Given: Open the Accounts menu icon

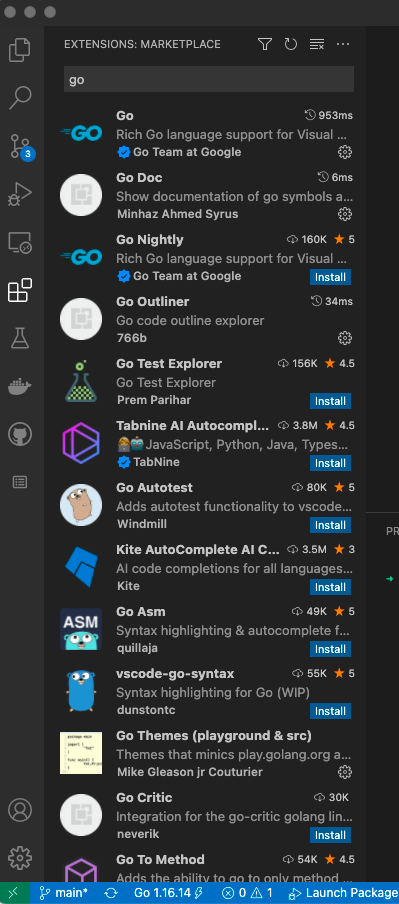Looking at the screenshot, I should pyautogui.click(x=20, y=809).
